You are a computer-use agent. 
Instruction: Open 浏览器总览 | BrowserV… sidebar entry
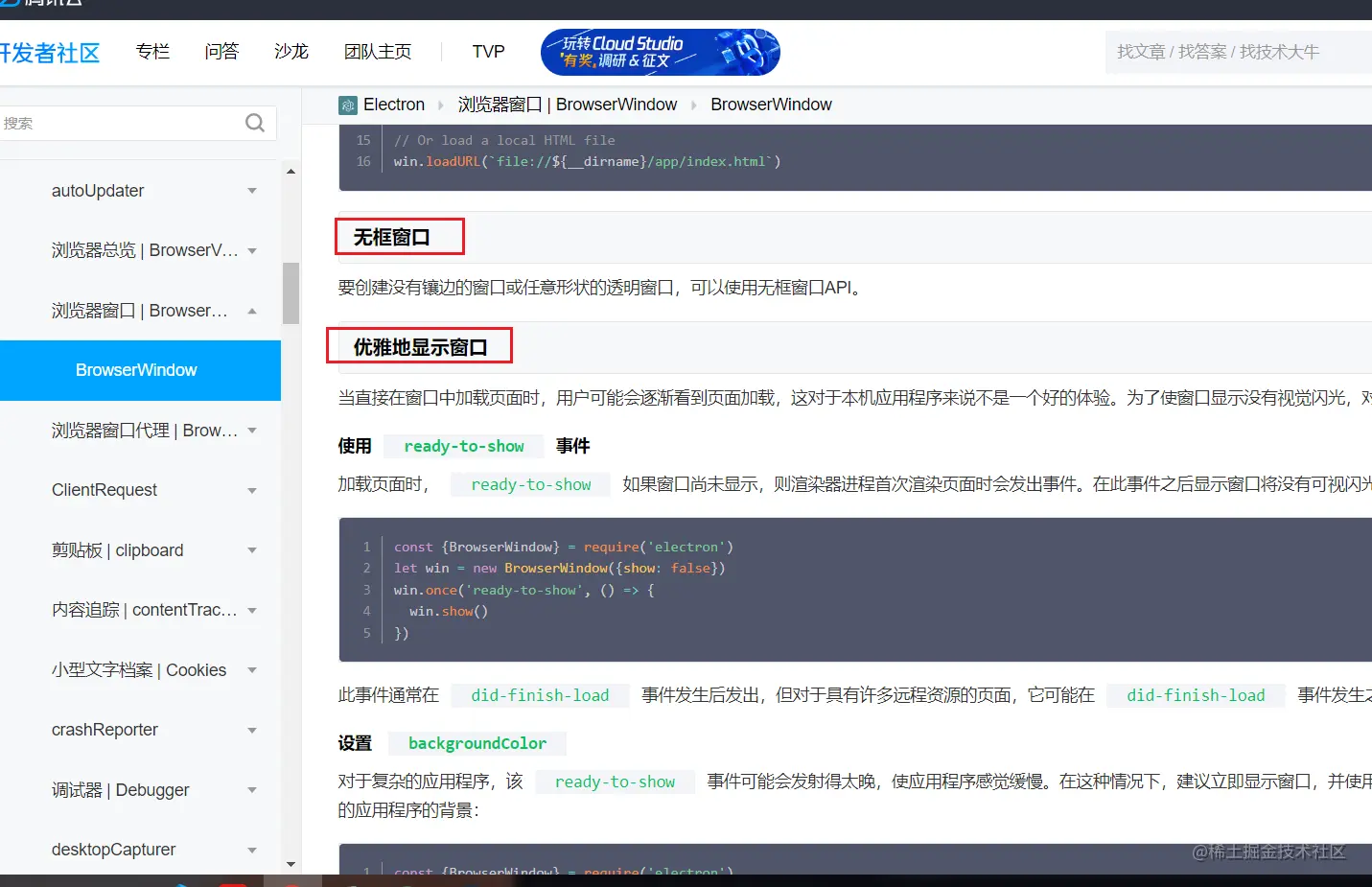145,250
